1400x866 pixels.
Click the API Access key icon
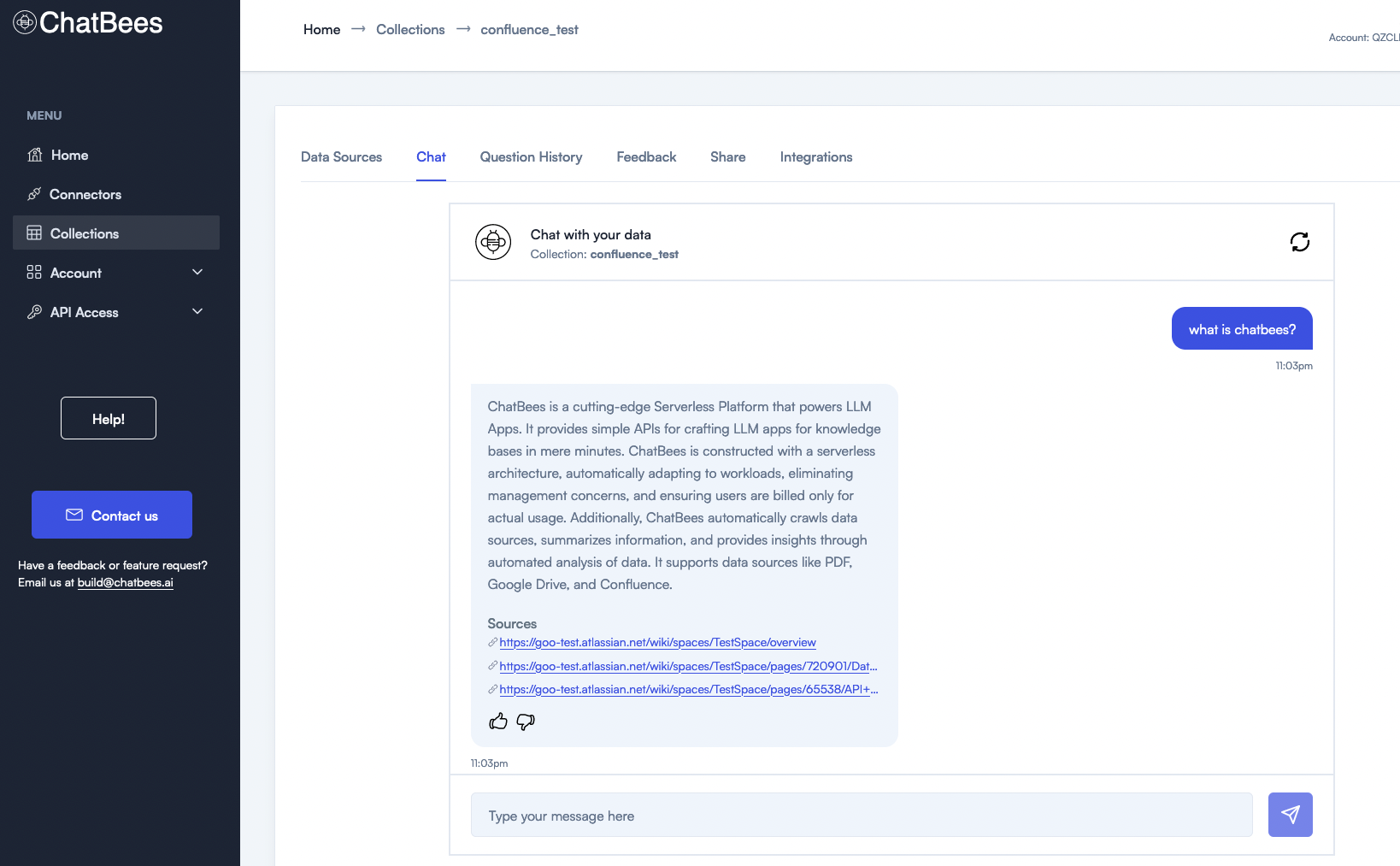(x=34, y=312)
